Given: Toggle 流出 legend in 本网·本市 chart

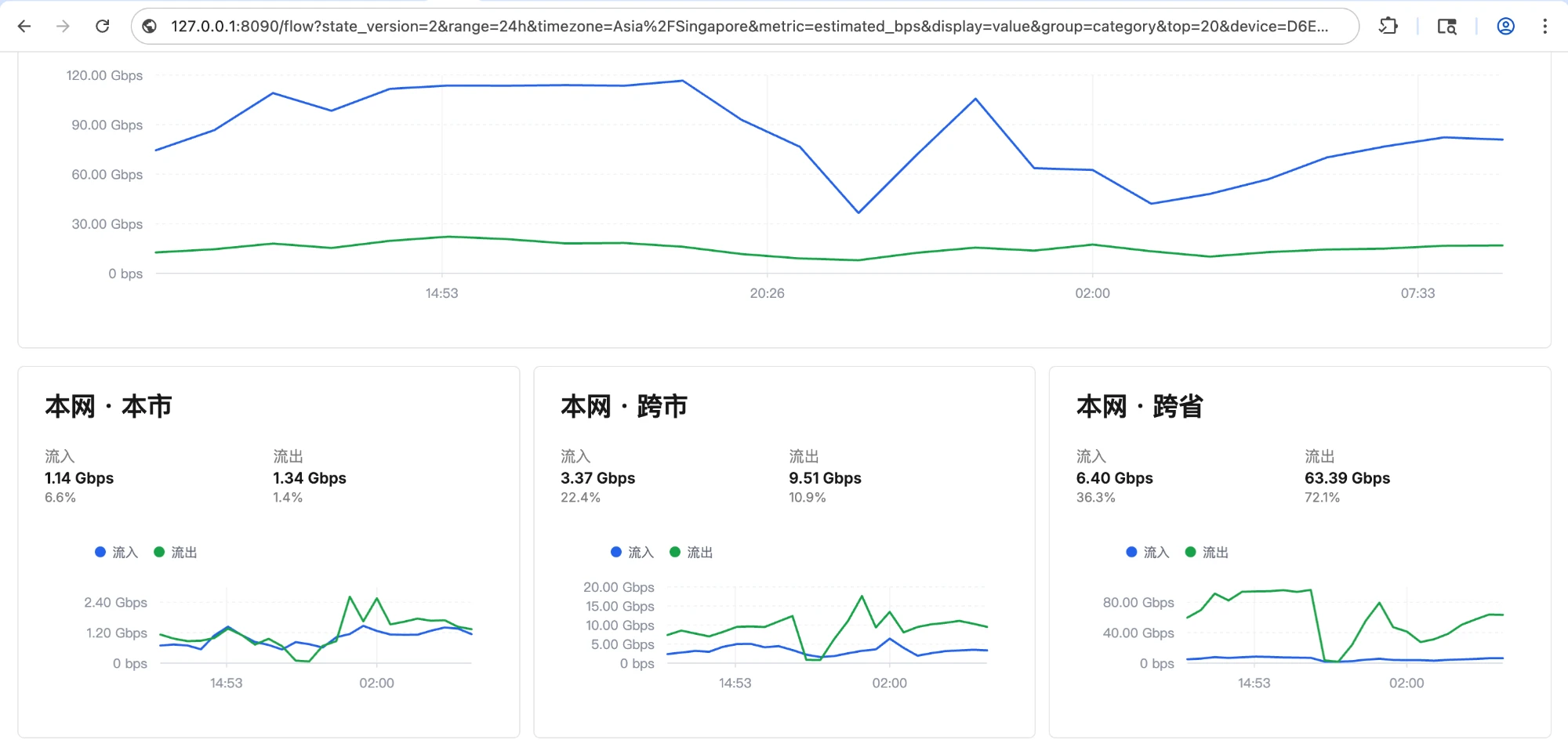Looking at the screenshot, I should click(176, 552).
